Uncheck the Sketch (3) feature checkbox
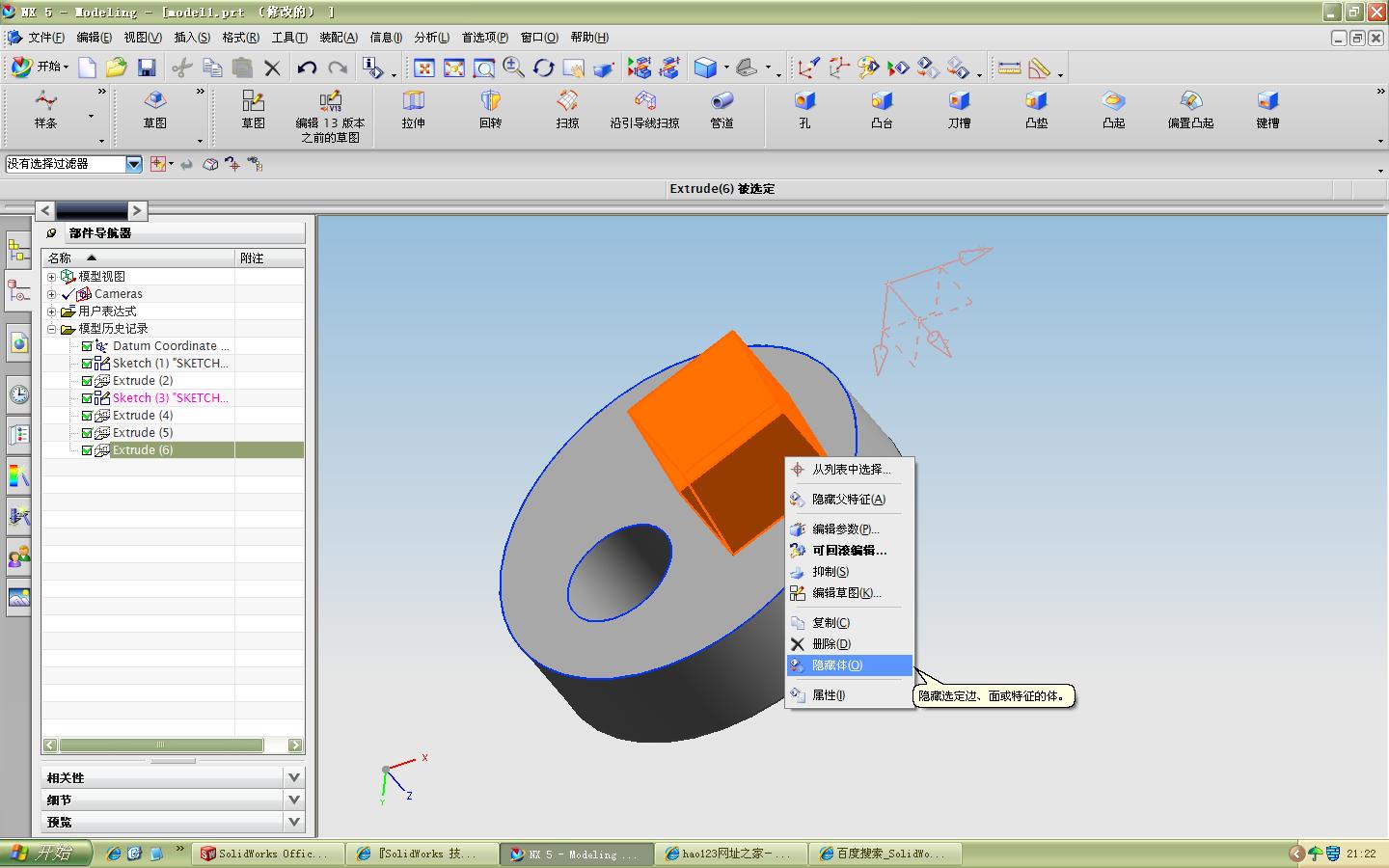The height and width of the screenshot is (868, 1389). 87,398
